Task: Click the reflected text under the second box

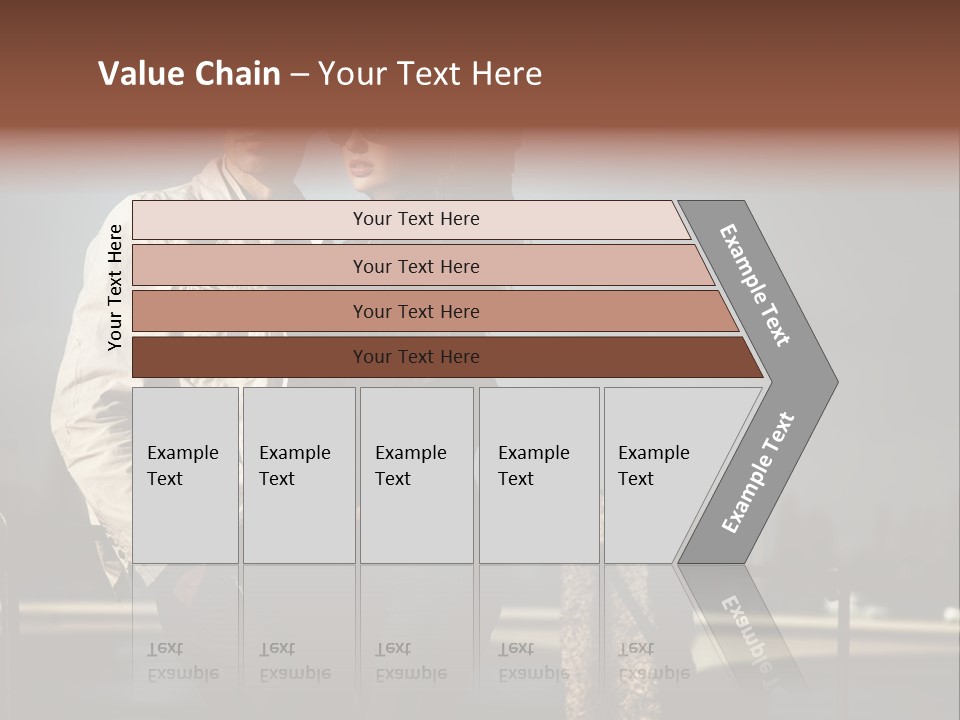Action: click(x=294, y=662)
